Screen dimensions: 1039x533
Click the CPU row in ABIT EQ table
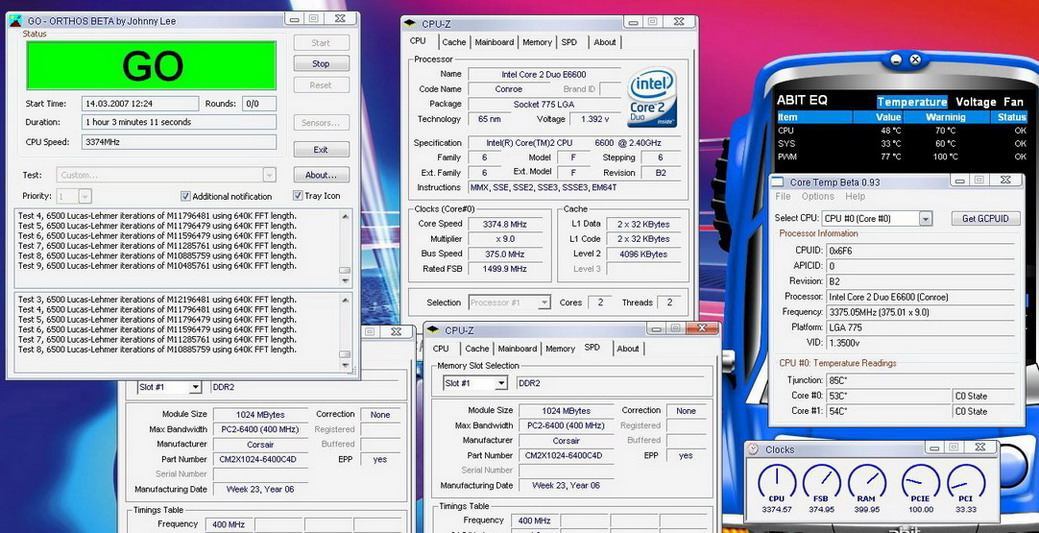coord(901,131)
